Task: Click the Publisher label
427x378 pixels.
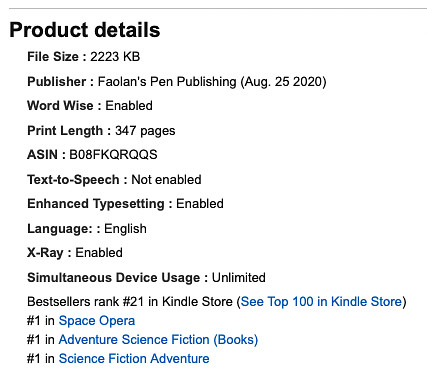Action: click(x=57, y=81)
